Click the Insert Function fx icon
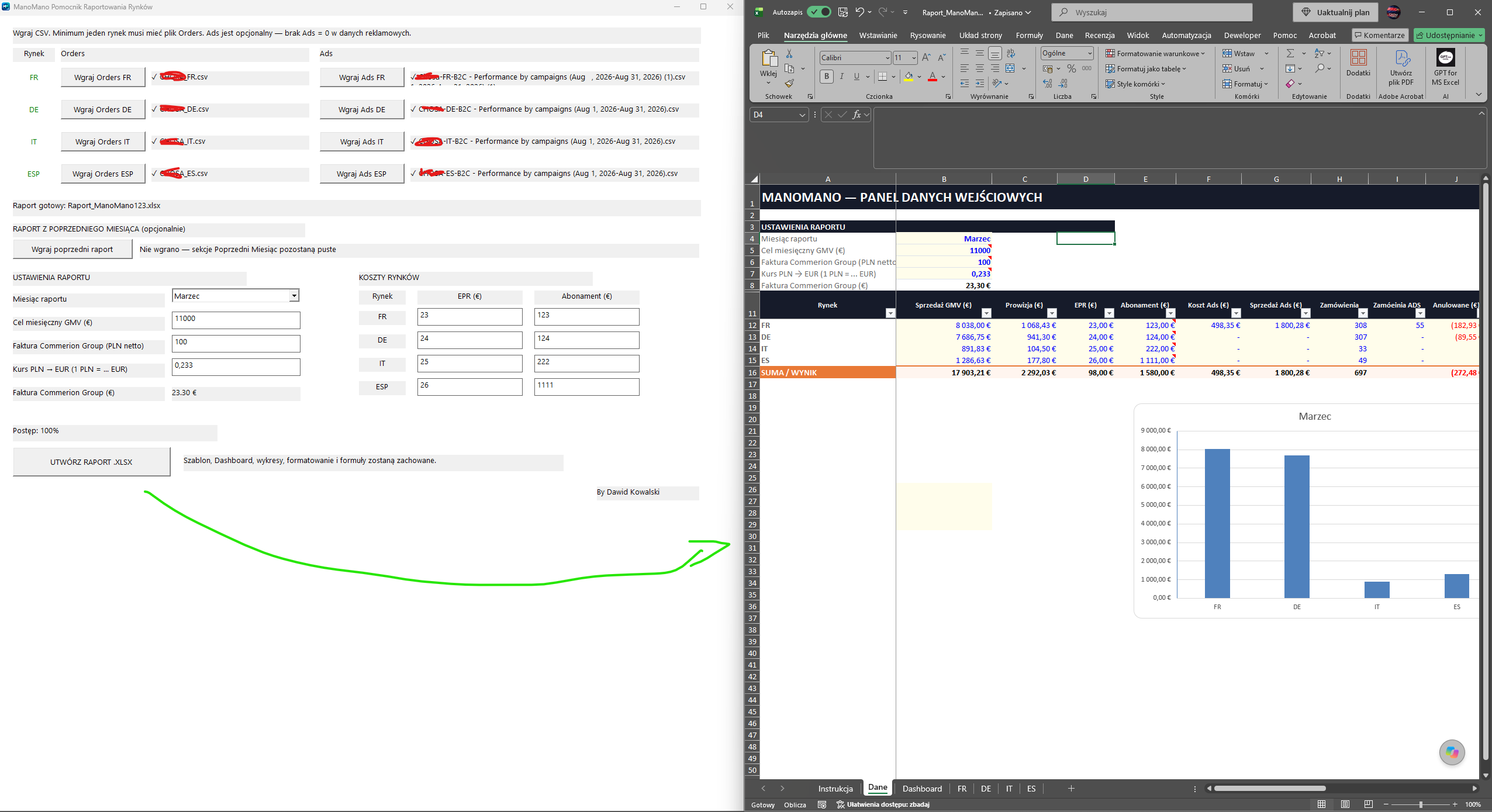 [856, 115]
